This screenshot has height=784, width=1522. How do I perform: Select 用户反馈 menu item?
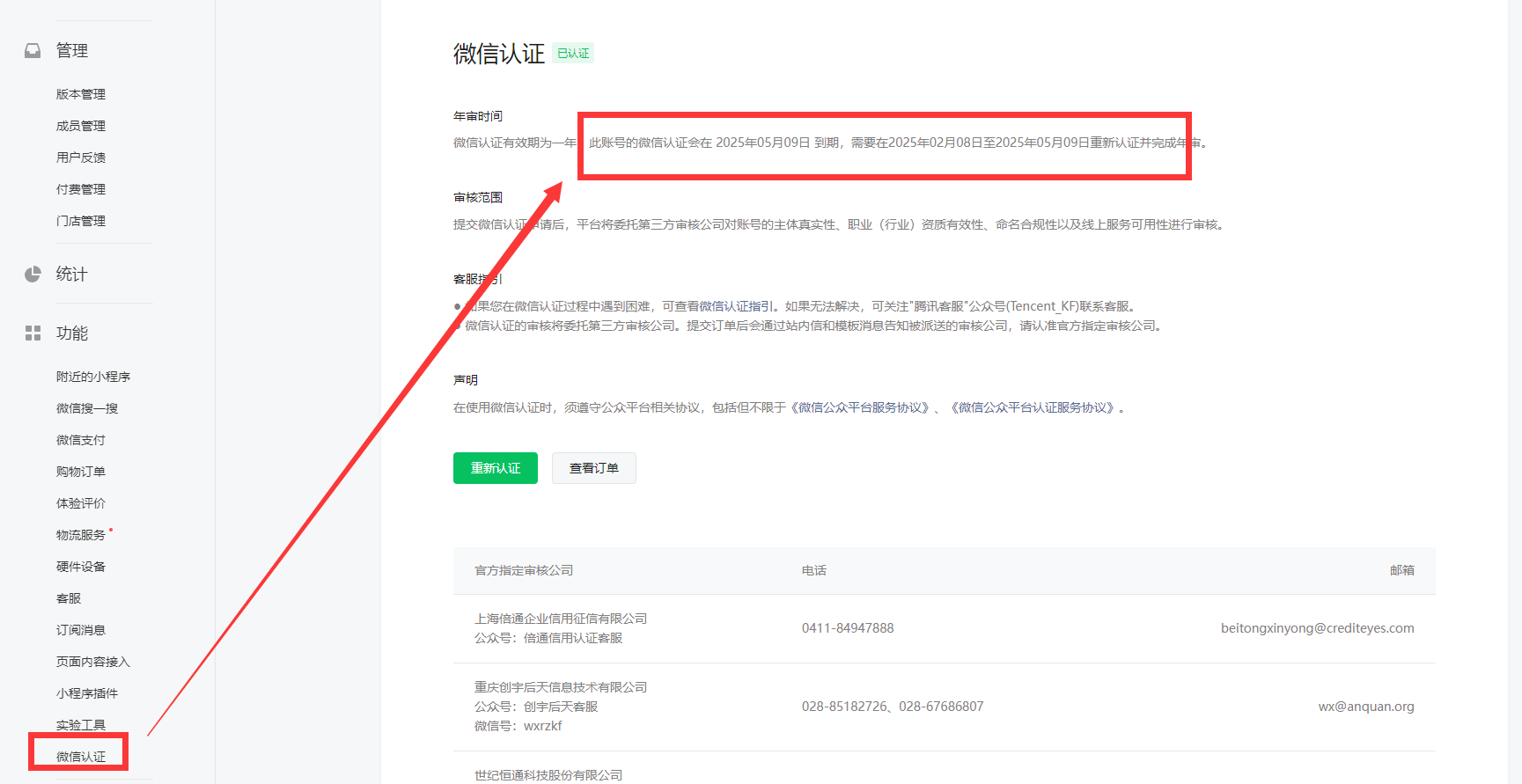[81, 158]
